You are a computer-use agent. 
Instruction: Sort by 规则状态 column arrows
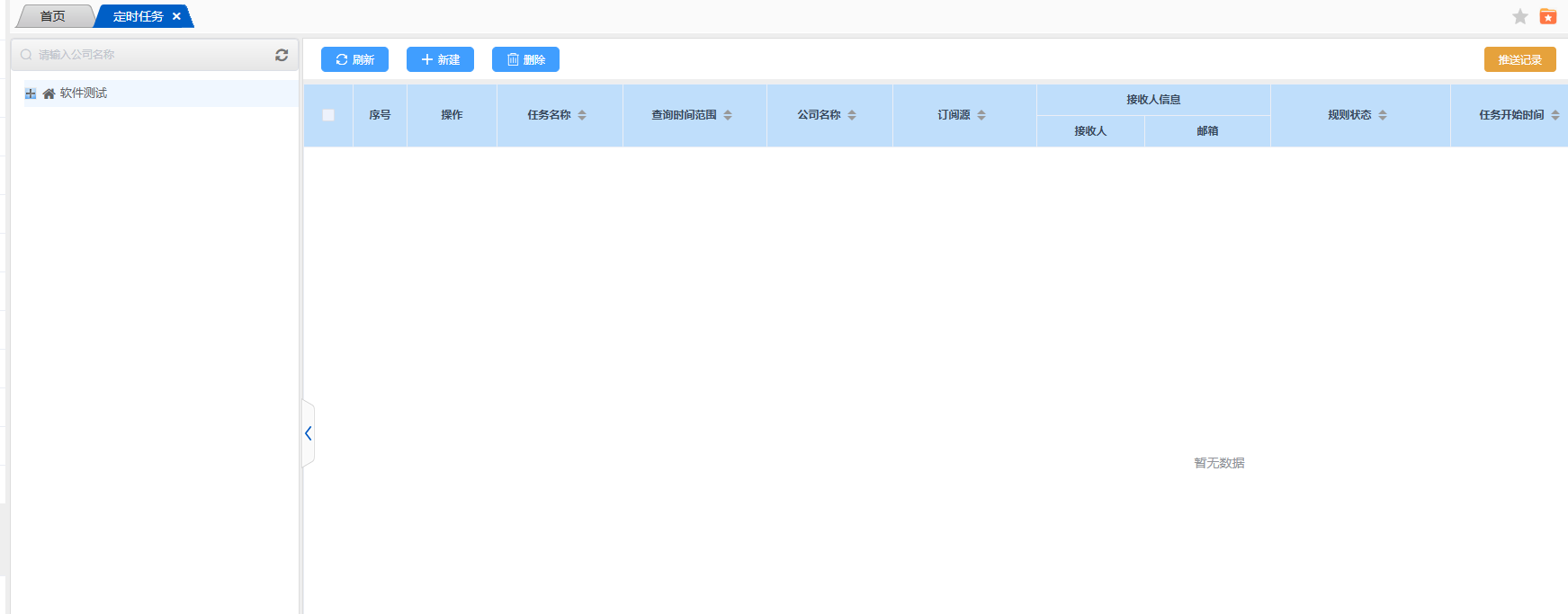click(1383, 115)
